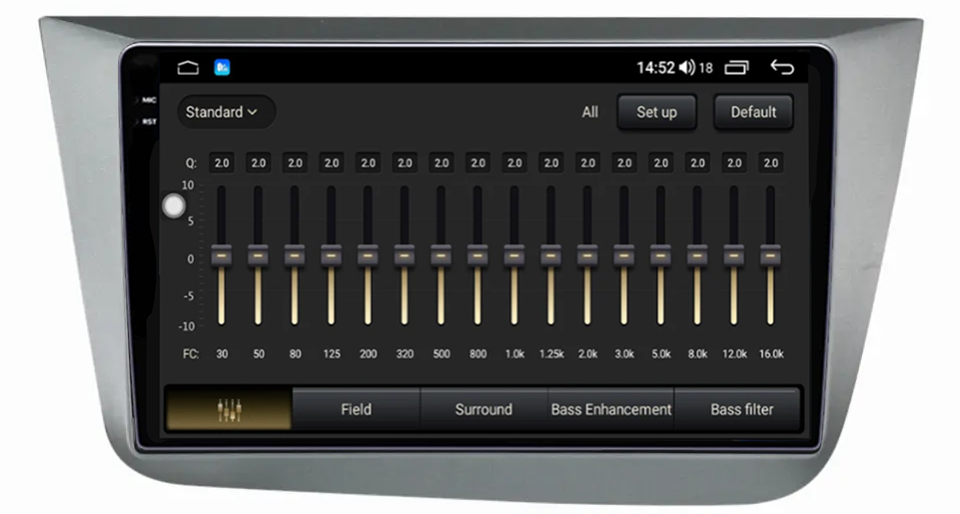Click the 1.0k band slider handle
This screenshot has height=514, width=960.
pyautogui.click(x=514, y=255)
